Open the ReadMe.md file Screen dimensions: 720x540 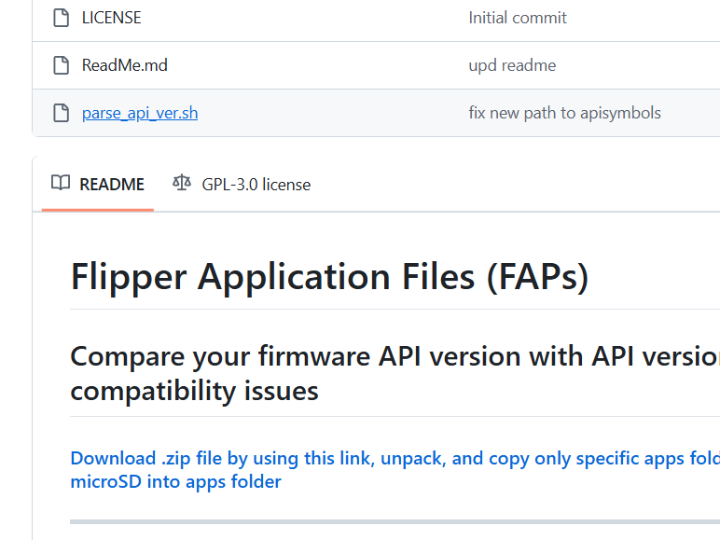124,65
